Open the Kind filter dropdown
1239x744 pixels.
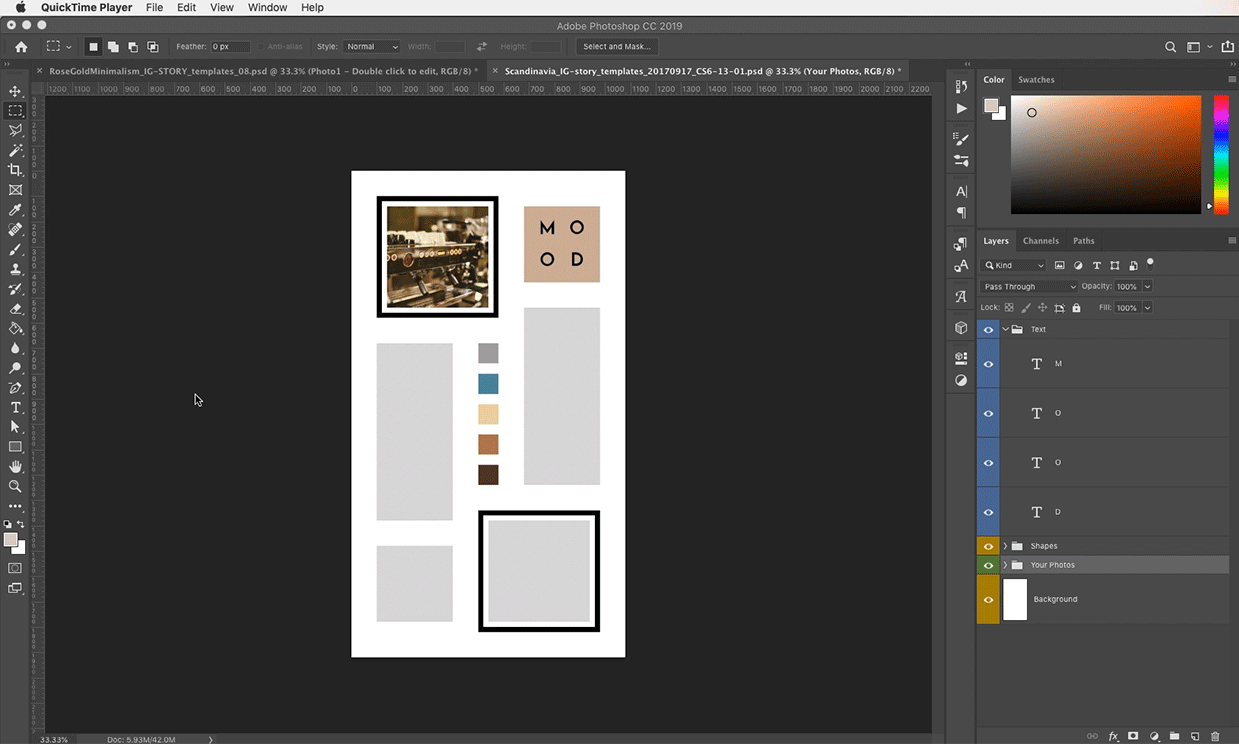tap(1014, 265)
